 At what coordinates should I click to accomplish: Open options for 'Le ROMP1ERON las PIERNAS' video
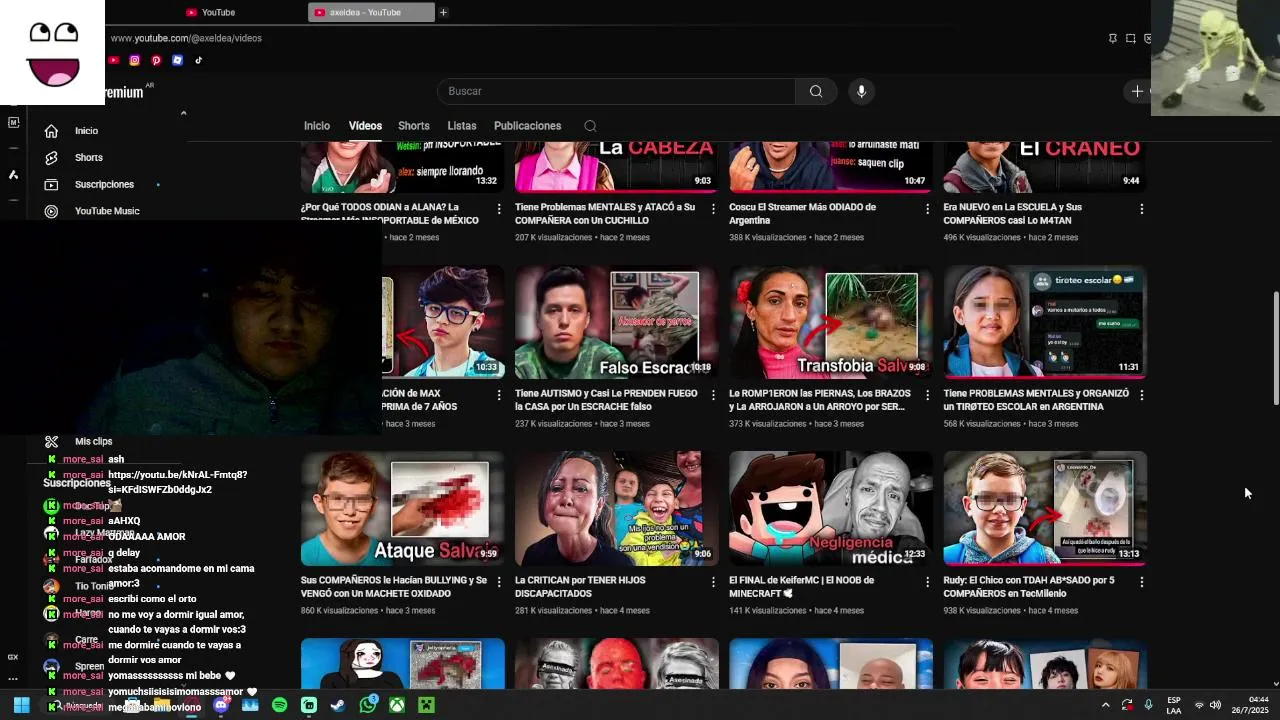[x=927, y=395]
